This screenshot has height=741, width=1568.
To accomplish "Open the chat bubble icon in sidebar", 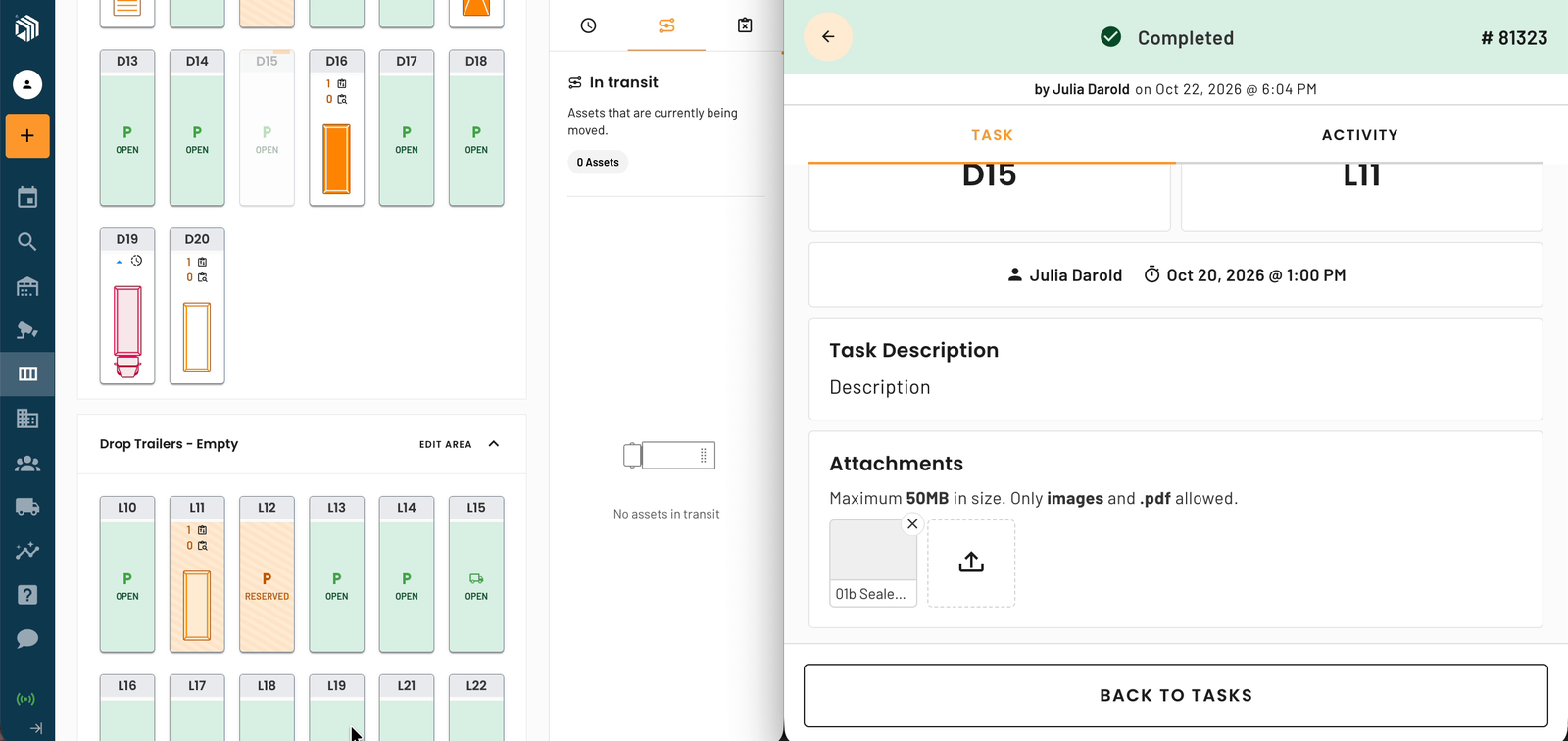I will (x=27, y=639).
